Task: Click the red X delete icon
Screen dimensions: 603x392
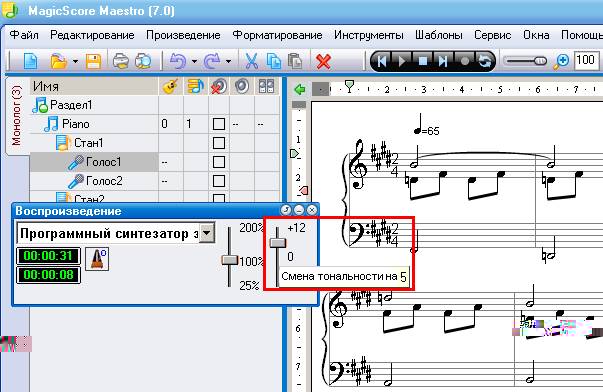Action: [323, 61]
